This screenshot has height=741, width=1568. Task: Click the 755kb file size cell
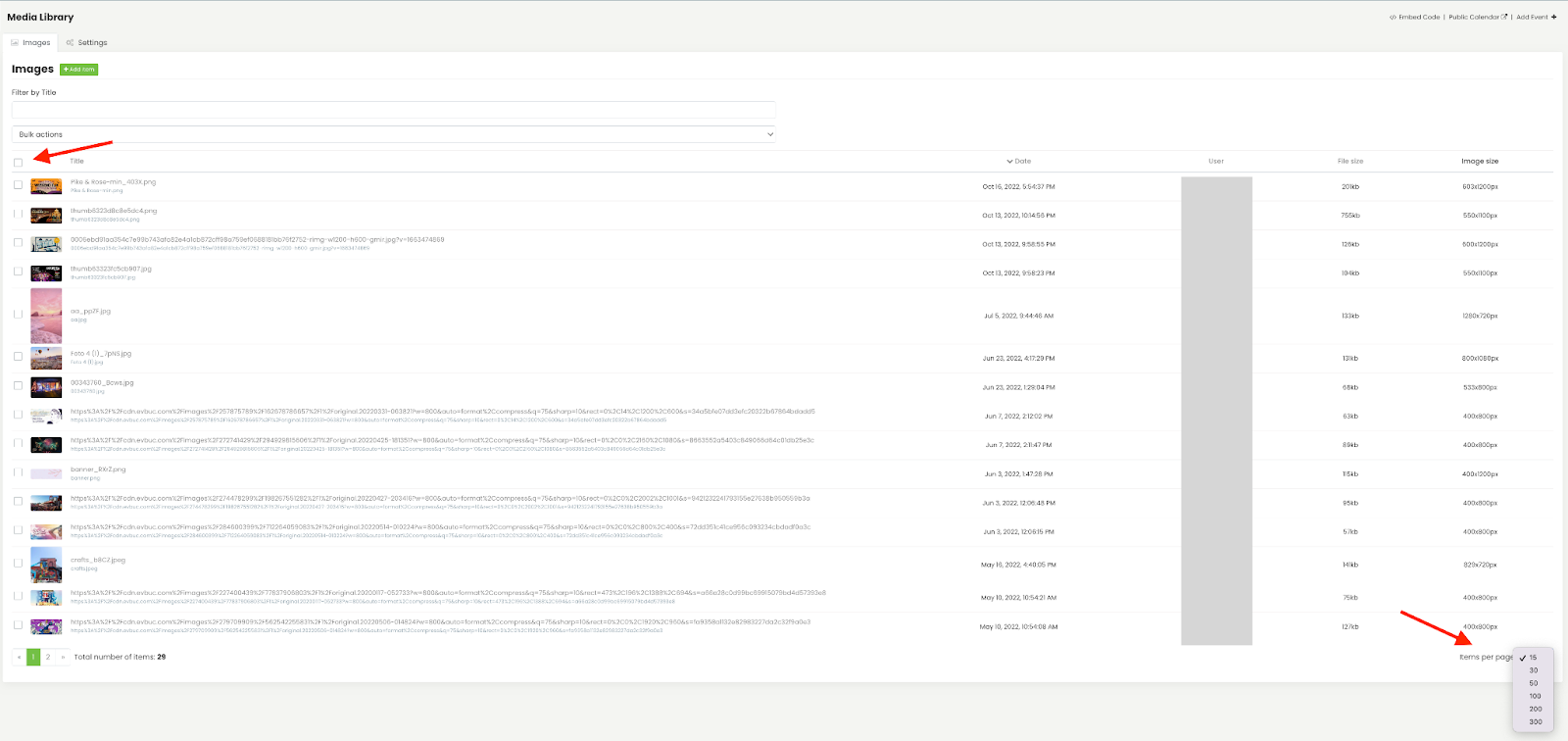(x=1350, y=216)
